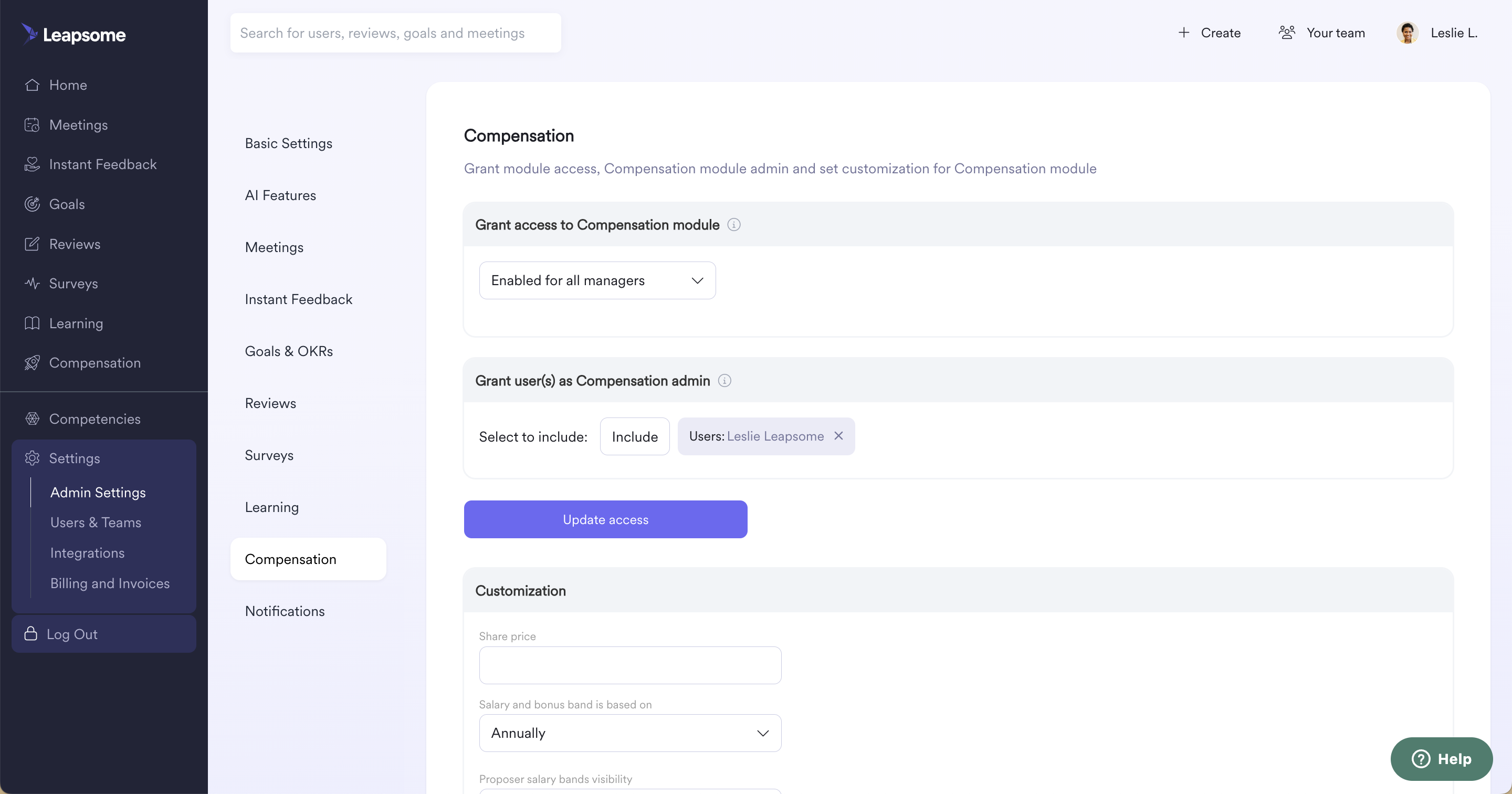
Task: Open the Annually salary band dropdown
Action: pyautogui.click(x=630, y=733)
